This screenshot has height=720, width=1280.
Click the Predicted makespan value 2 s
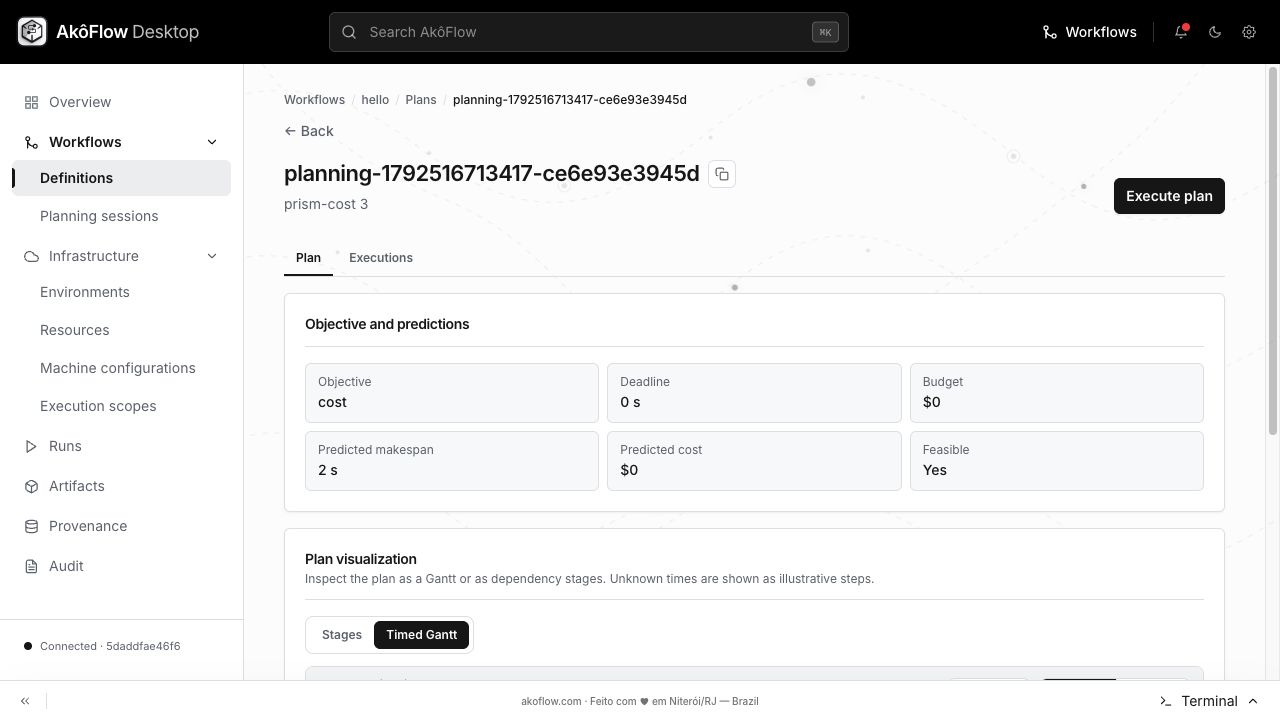[328, 470]
